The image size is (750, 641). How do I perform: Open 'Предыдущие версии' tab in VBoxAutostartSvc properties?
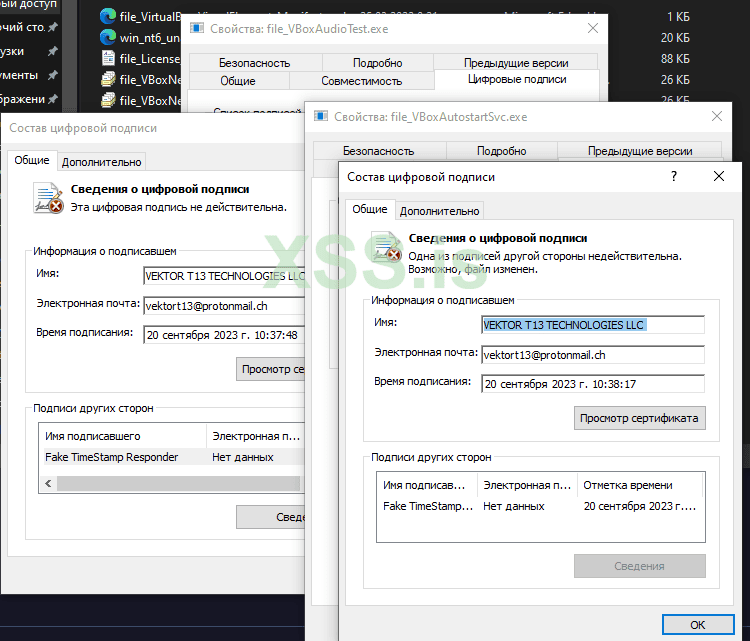point(640,151)
